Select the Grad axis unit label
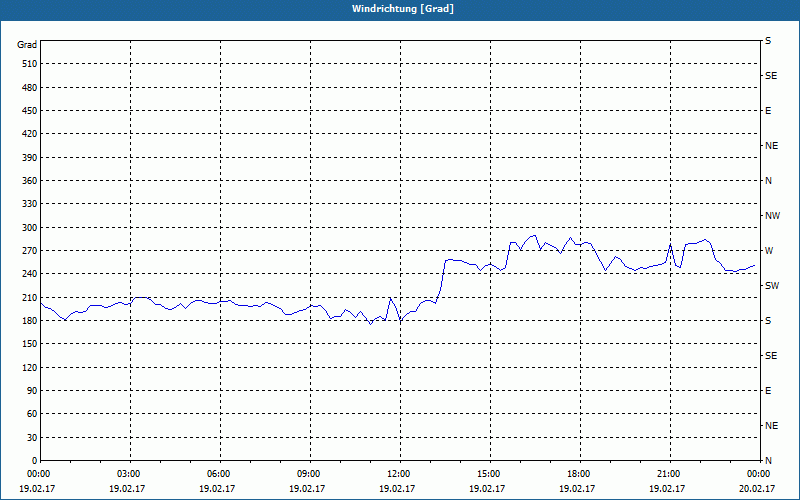This screenshot has width=800, height=500. click(27, 45)
